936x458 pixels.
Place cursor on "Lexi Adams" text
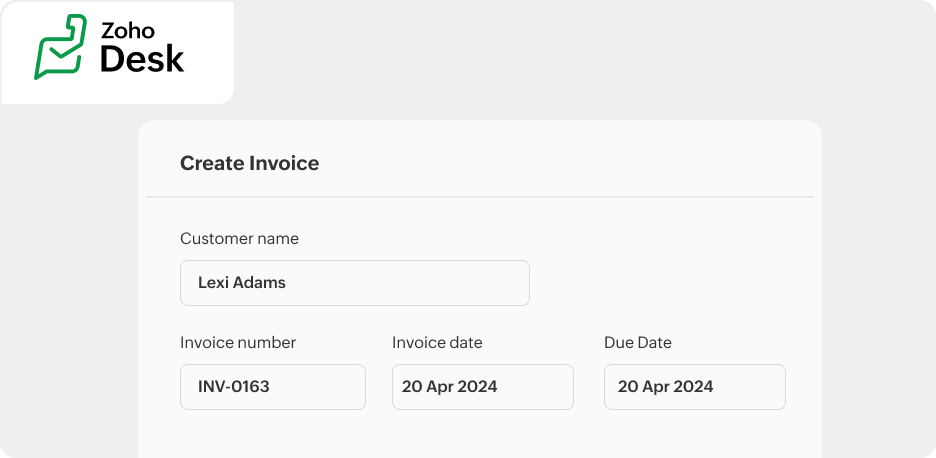[x=242, y=283]
